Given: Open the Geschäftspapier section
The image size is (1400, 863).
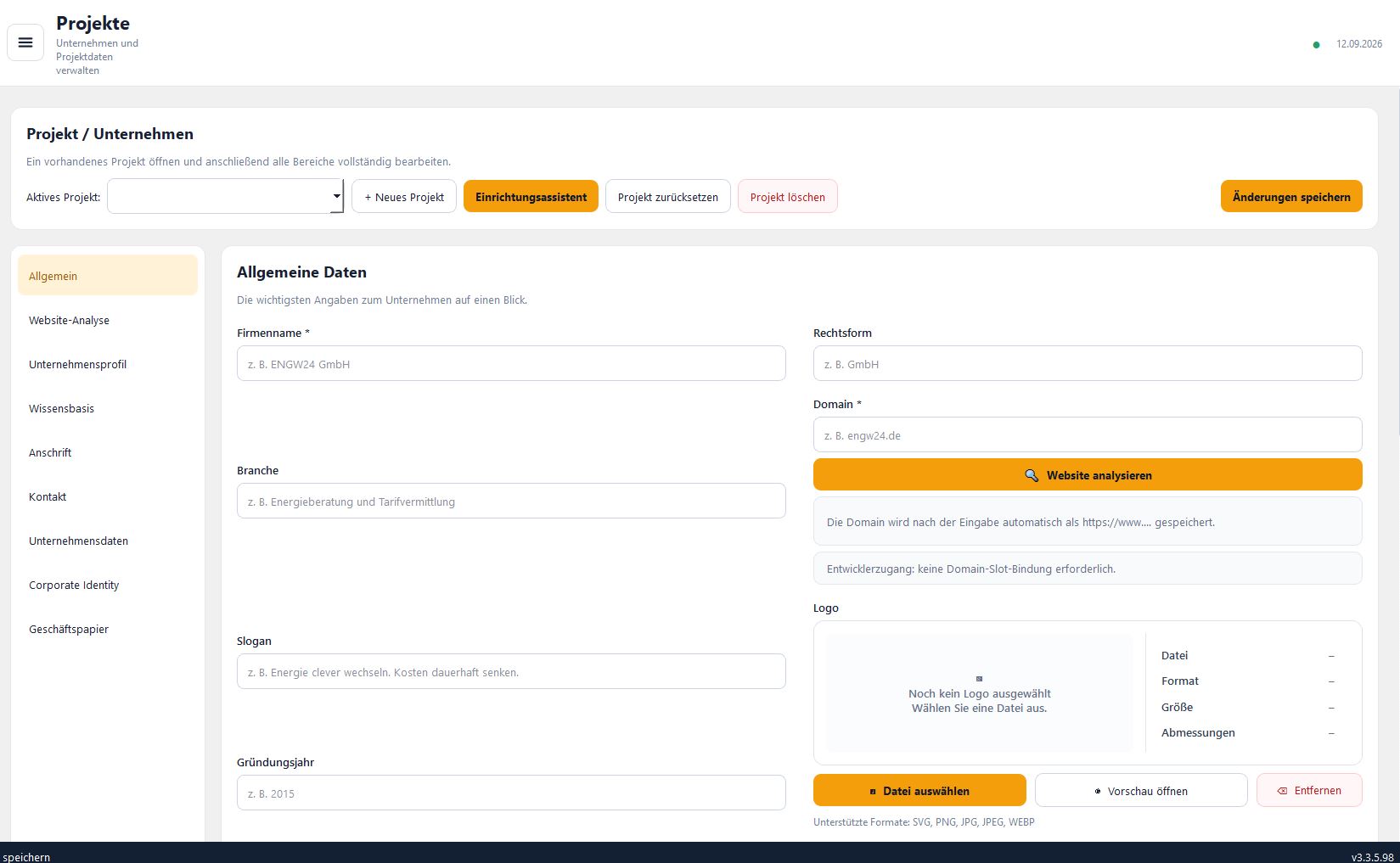Looking at the screenshot, I should coord(108,629).
